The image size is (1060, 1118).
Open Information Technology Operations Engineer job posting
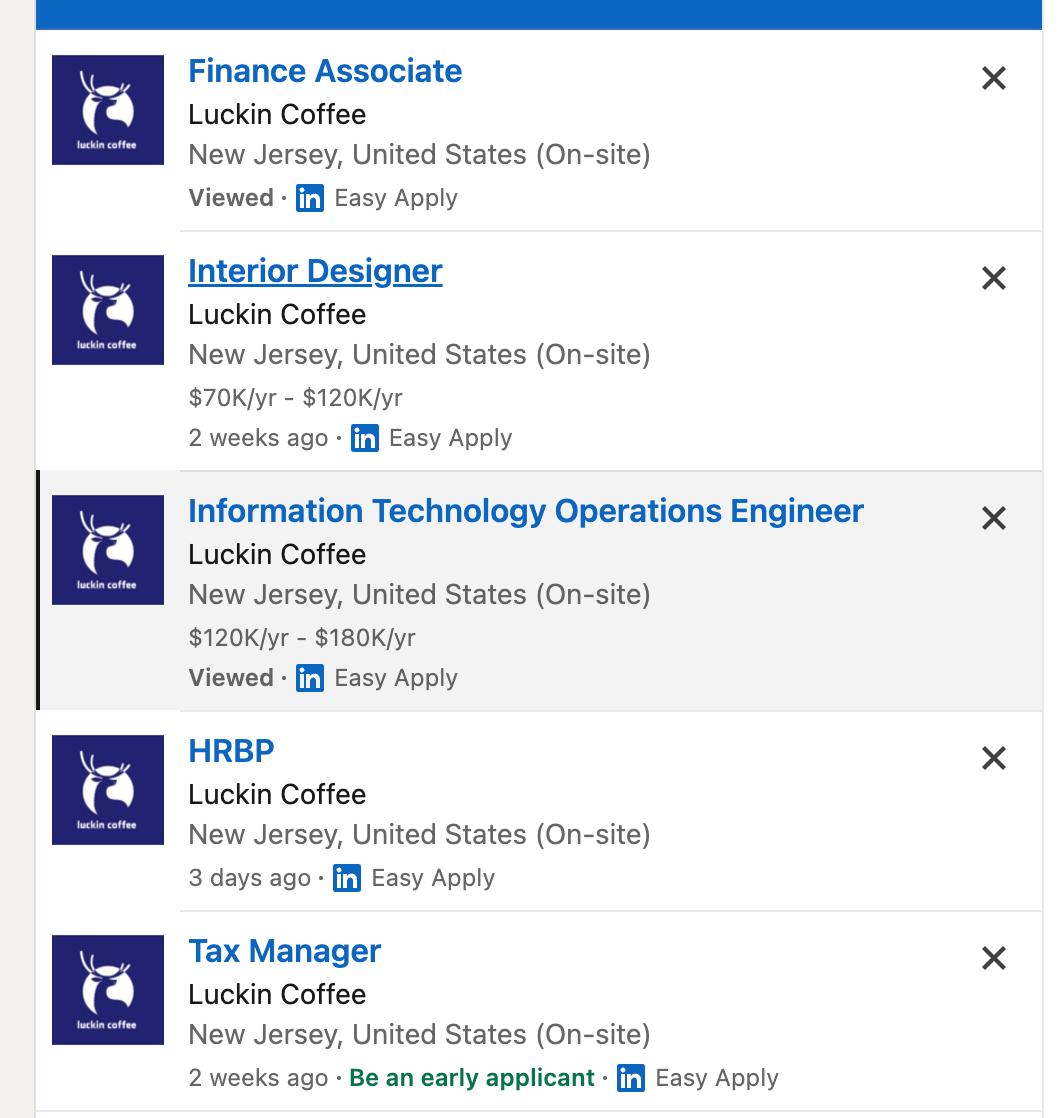pos(525,511)
